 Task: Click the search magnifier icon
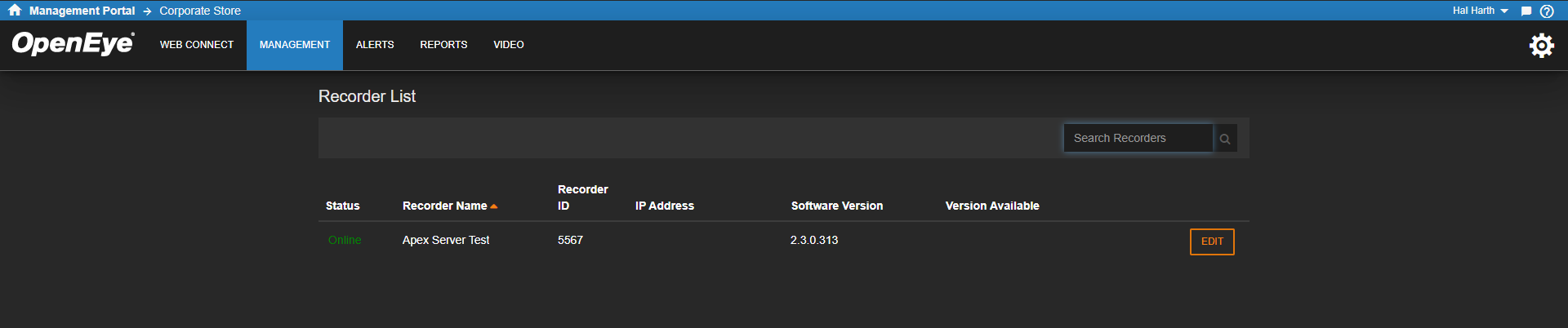(x=1225, y=139)
